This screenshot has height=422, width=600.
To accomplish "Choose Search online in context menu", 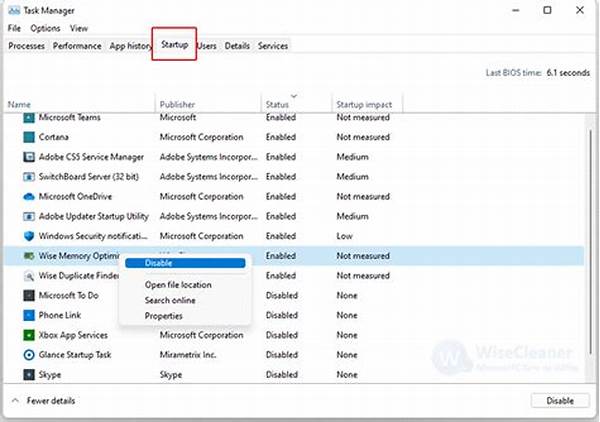I will point(170,300).
